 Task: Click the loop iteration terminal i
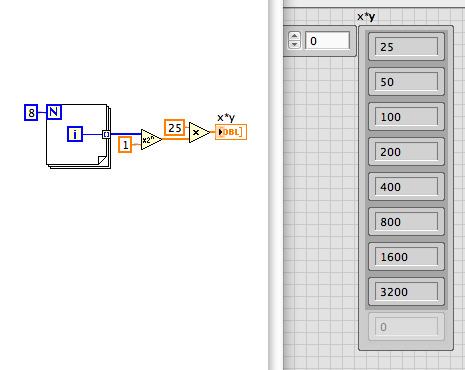[x=75, y=134]
